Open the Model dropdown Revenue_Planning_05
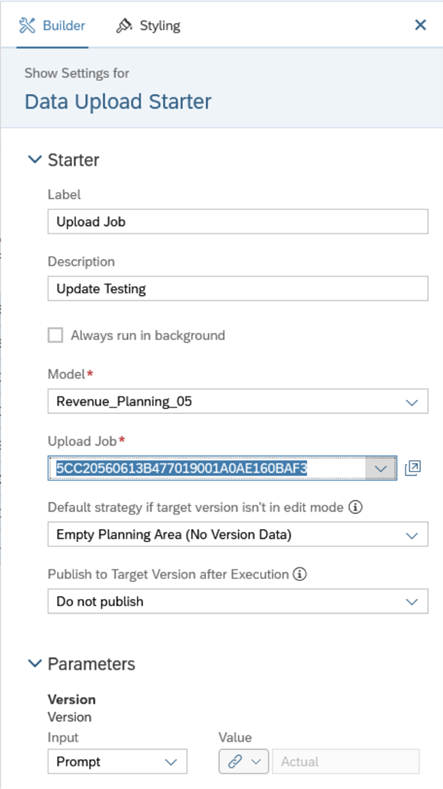The height and width of the screenshot is (789, 443). [x=238, y=401]
